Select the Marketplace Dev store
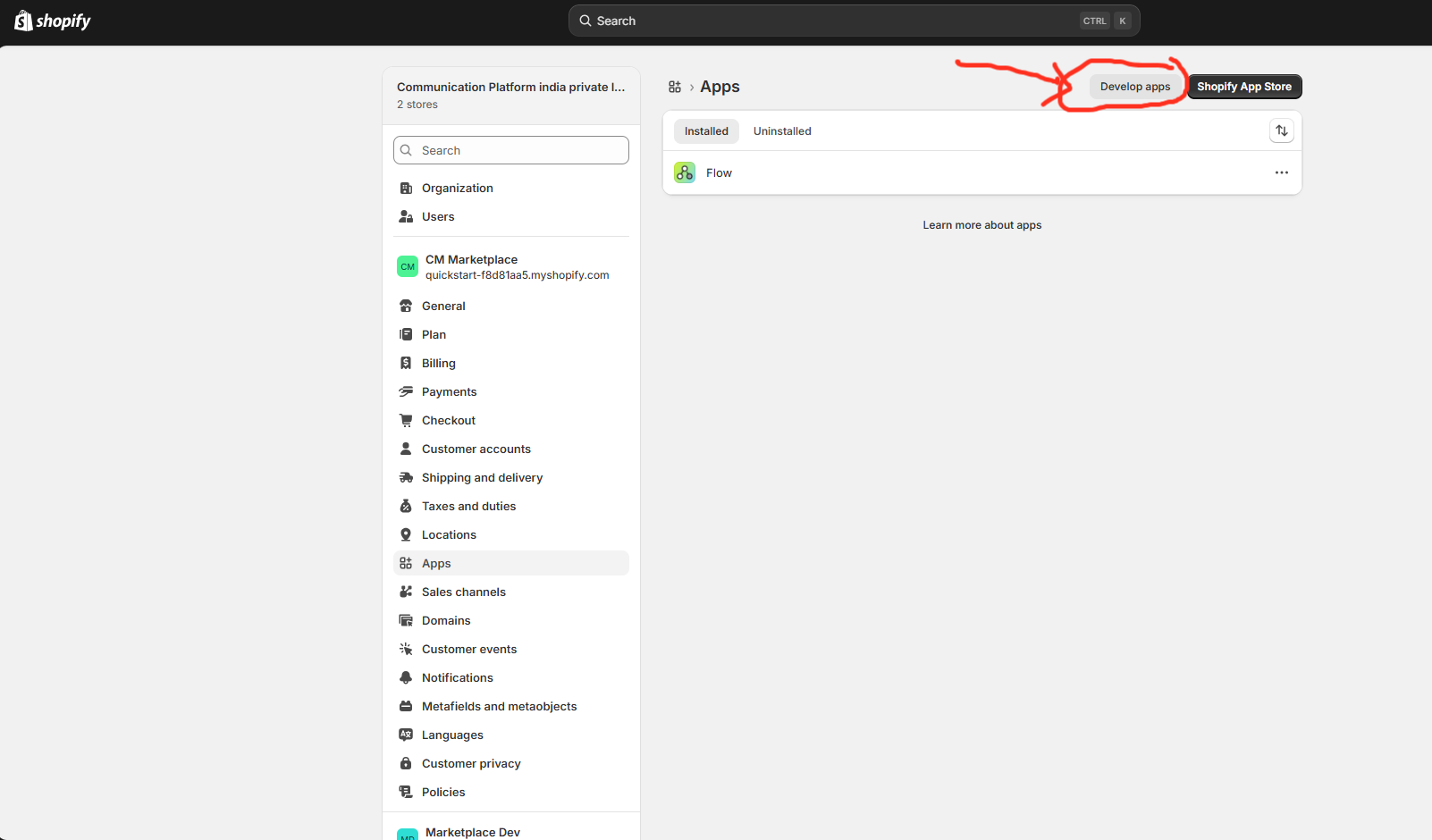This screenshot has height=840, width=1432. 511,832
